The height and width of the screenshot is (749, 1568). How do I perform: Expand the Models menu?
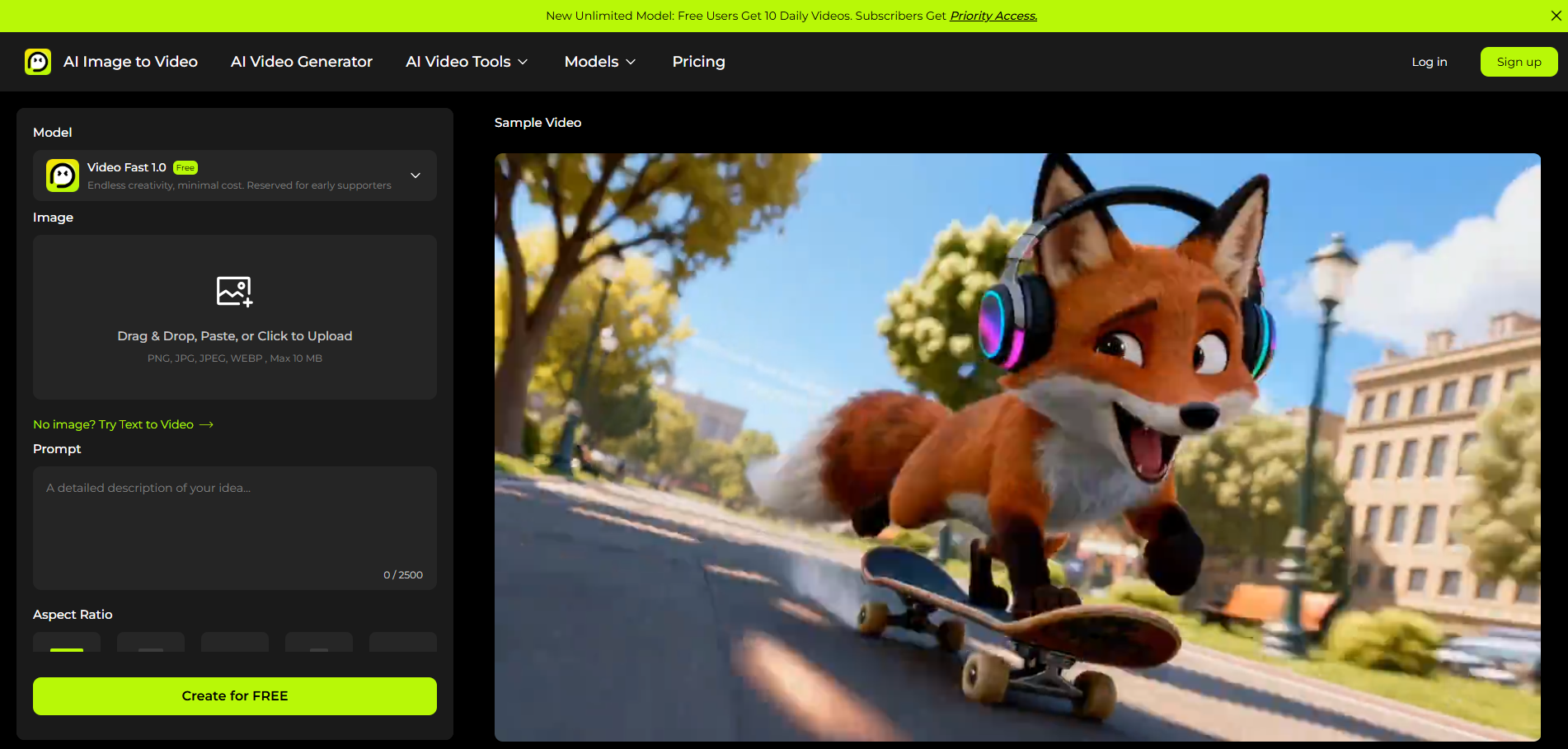pyautogui.click(x=599, y=61)
